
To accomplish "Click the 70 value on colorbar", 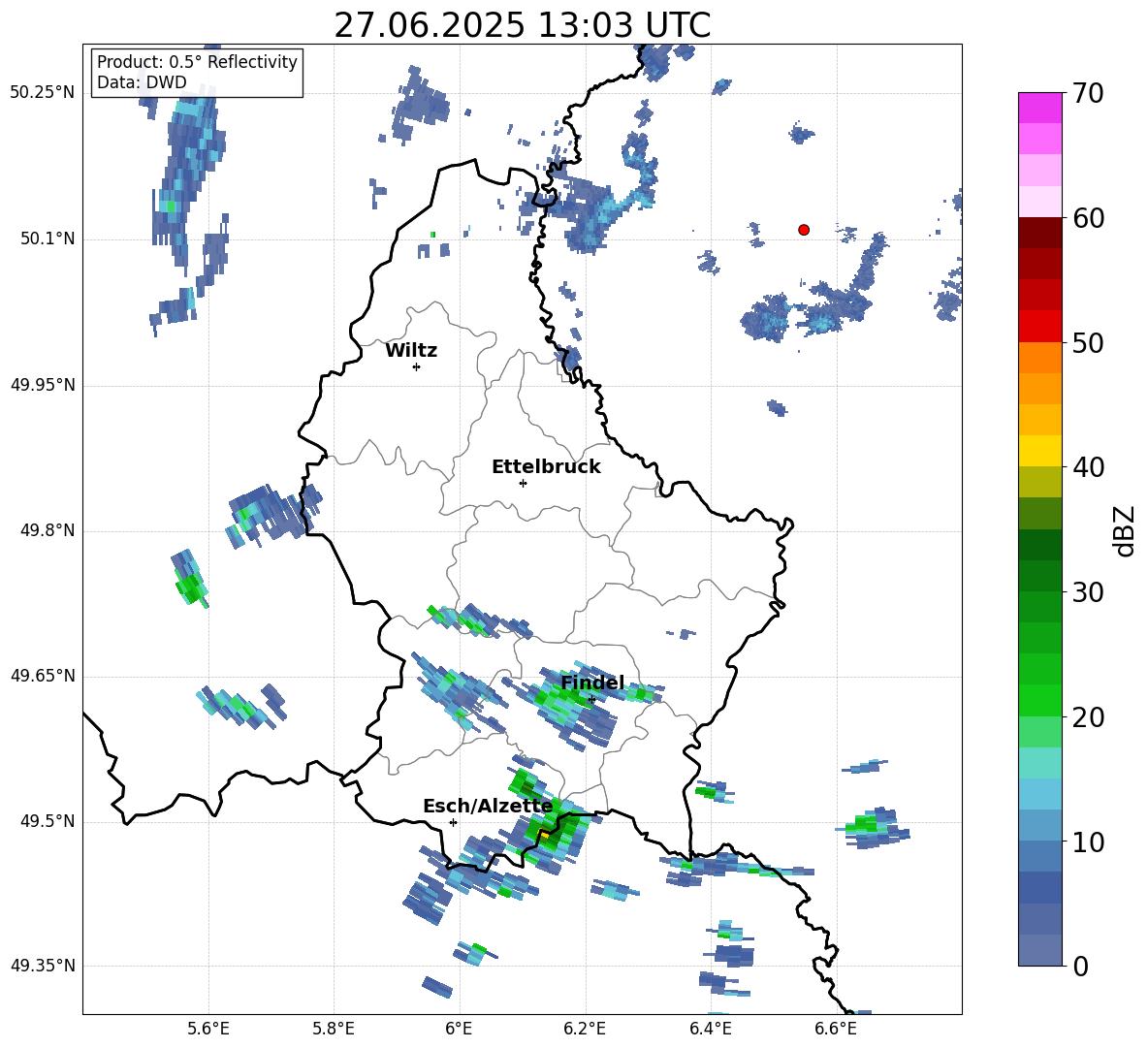I will click(x=1088, y=93).
